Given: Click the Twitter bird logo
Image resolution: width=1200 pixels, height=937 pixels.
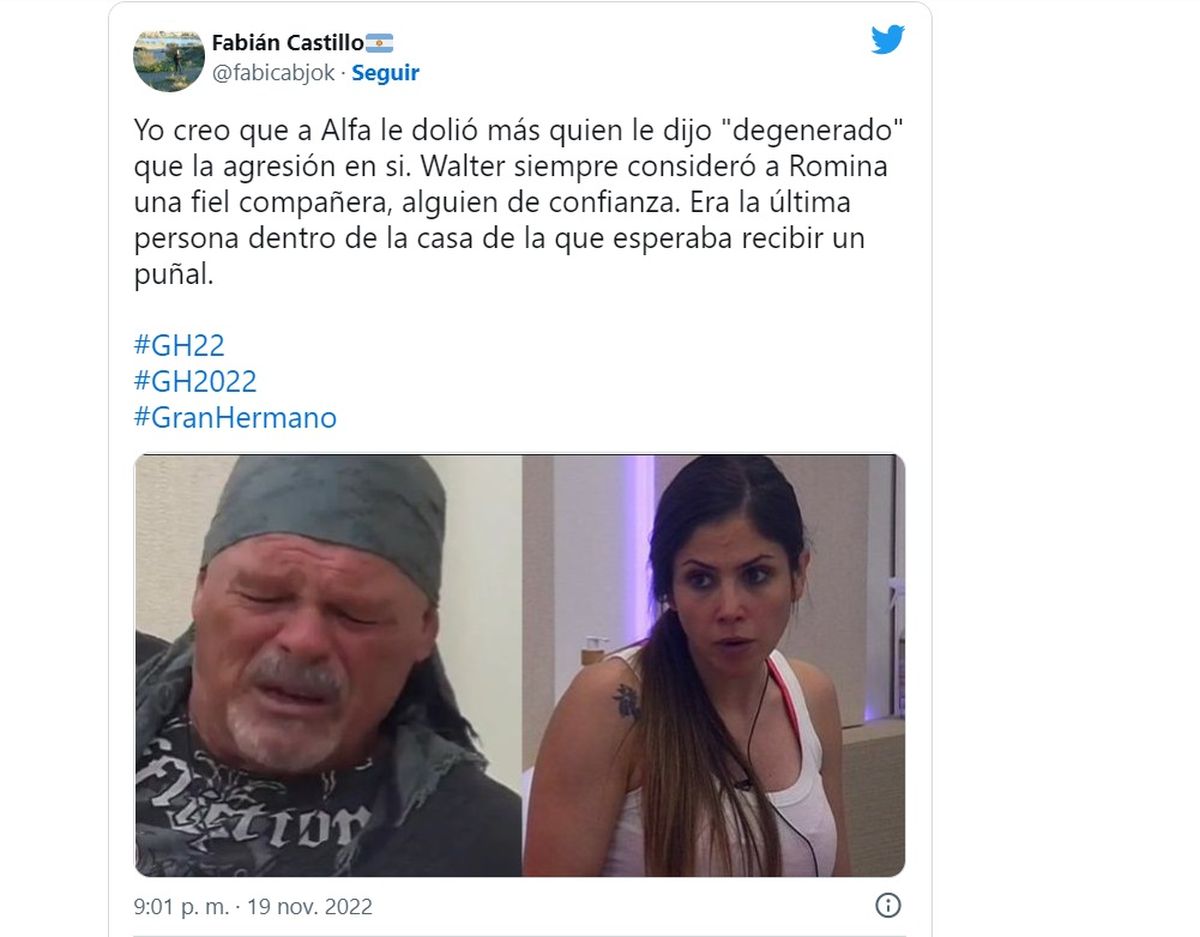Looking at the screenshot, I should [887, 40].
